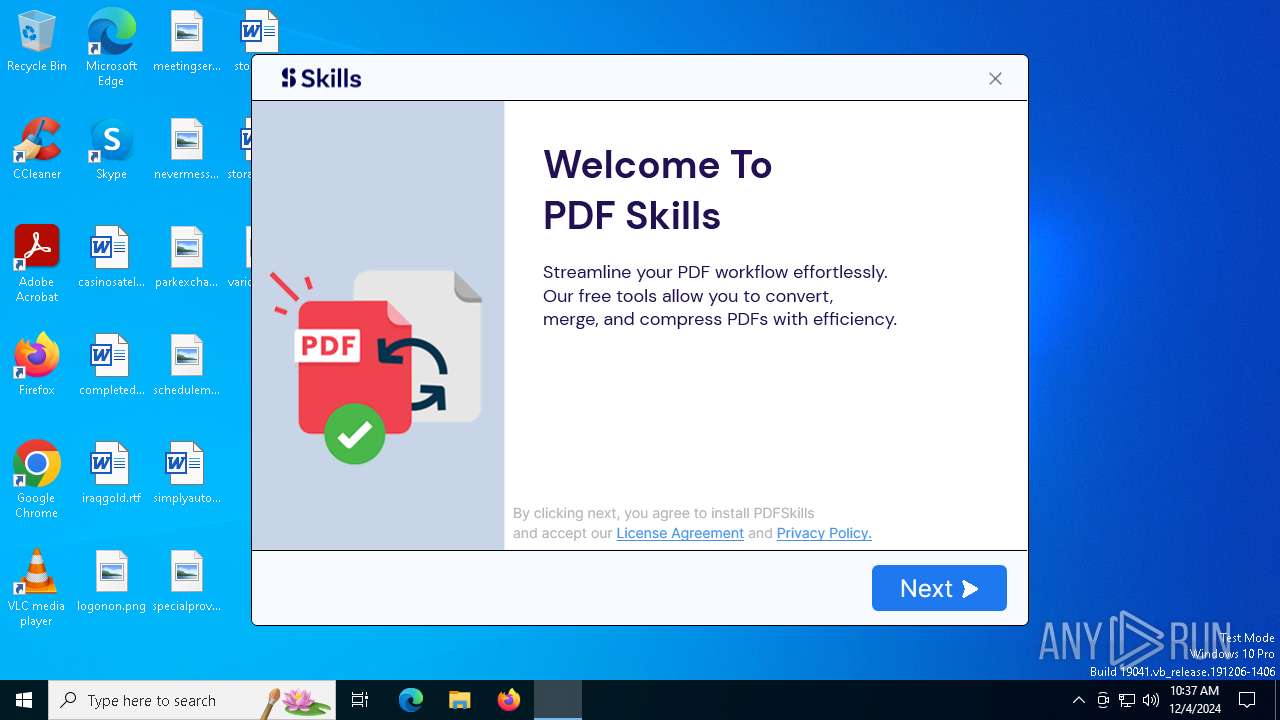Click the Skills logo in title bar
1280x720 pixels.
(321, 78)
